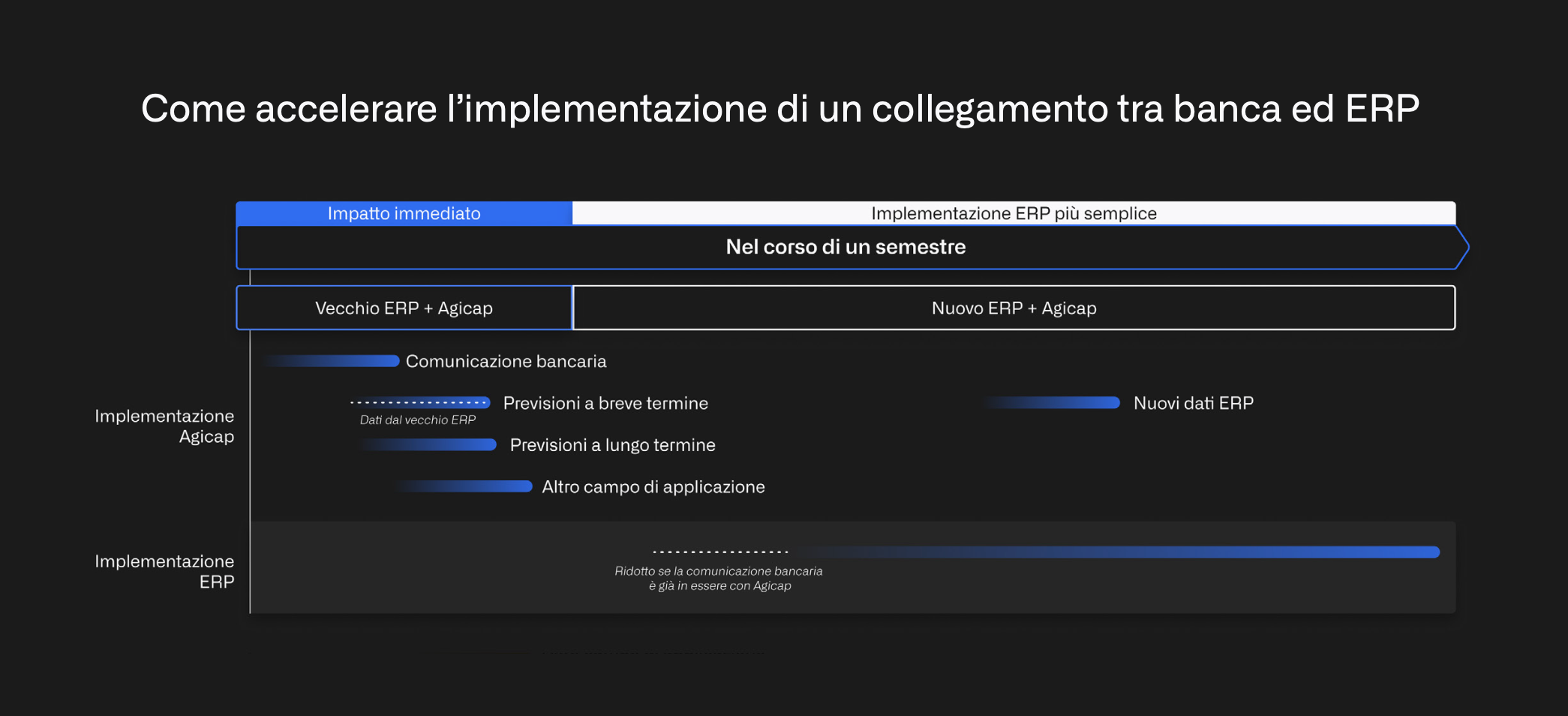Expand the Implementazione Agicap section

[x=164, y=426]
